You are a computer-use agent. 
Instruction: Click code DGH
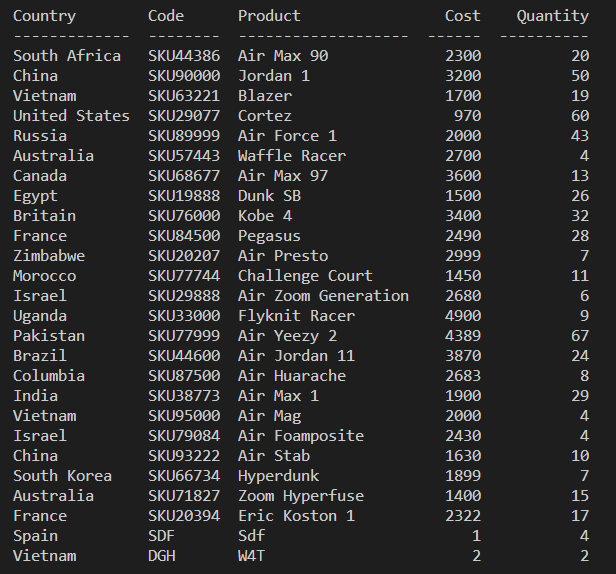click(161, 556)
